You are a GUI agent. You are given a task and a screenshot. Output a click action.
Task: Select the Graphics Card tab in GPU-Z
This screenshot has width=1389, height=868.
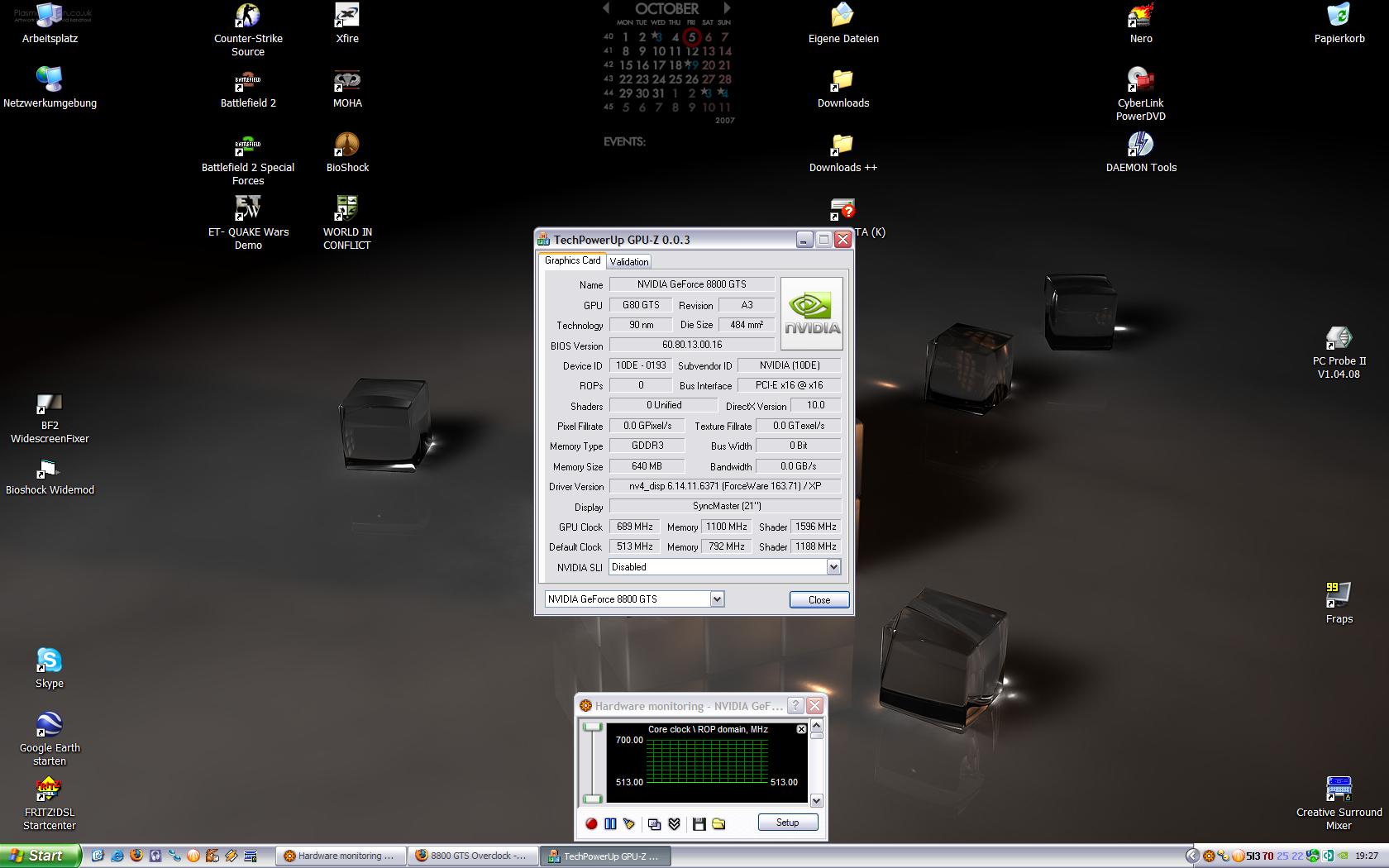(x=573, y=260)
